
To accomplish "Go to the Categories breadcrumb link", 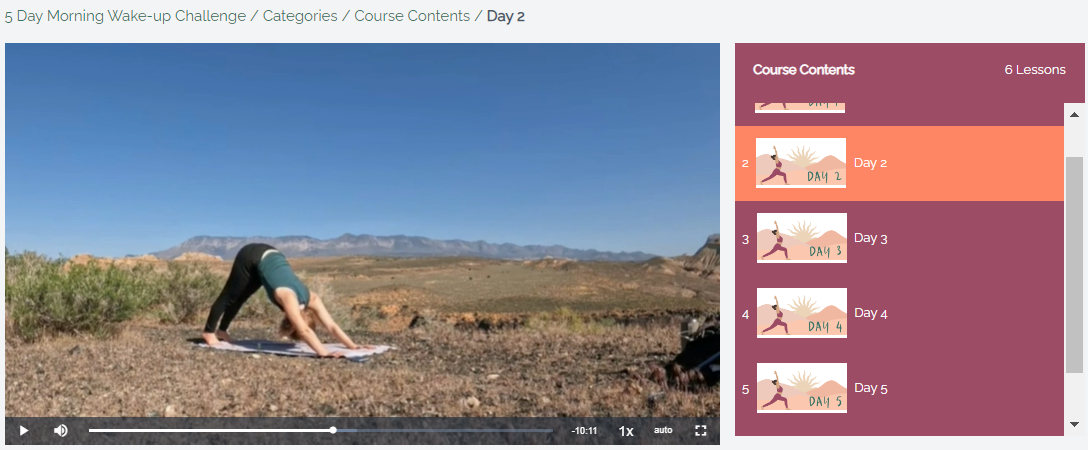I will click(x=300, y=16).
